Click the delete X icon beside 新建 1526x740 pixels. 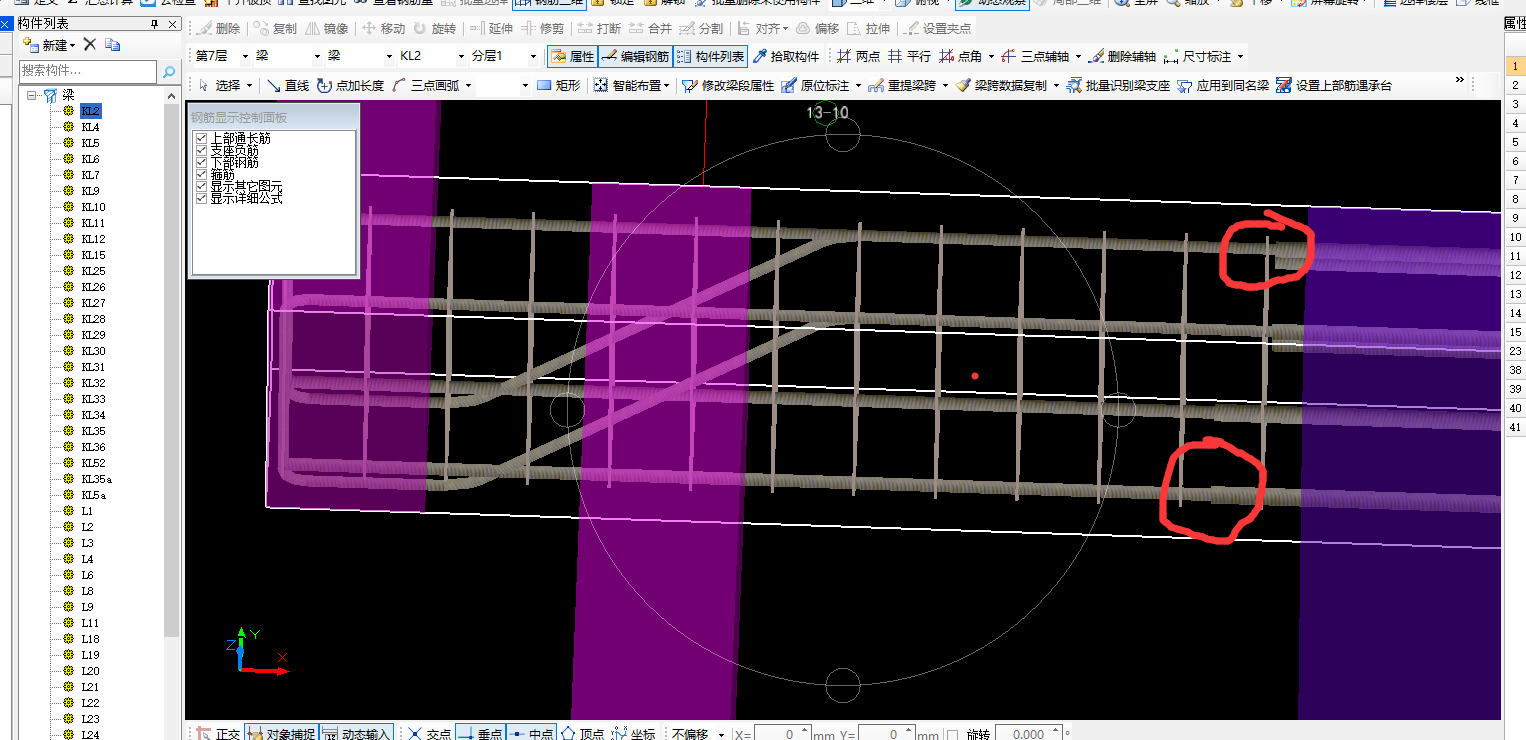90,45
